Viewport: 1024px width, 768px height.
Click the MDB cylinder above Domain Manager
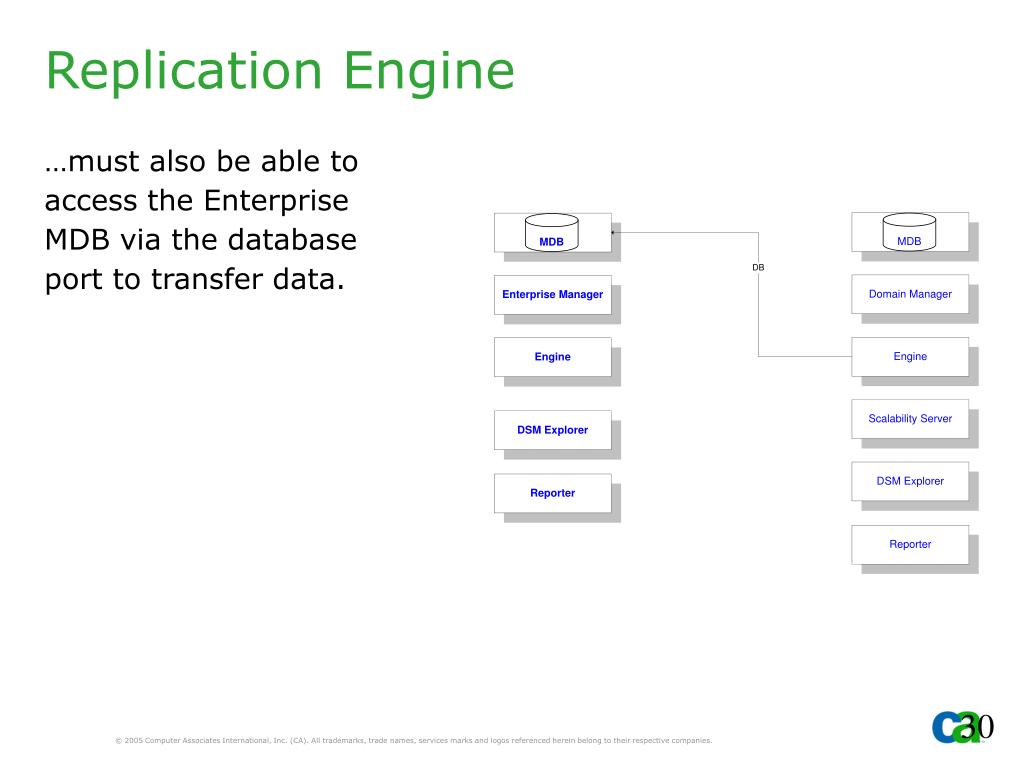click(909, 232)
